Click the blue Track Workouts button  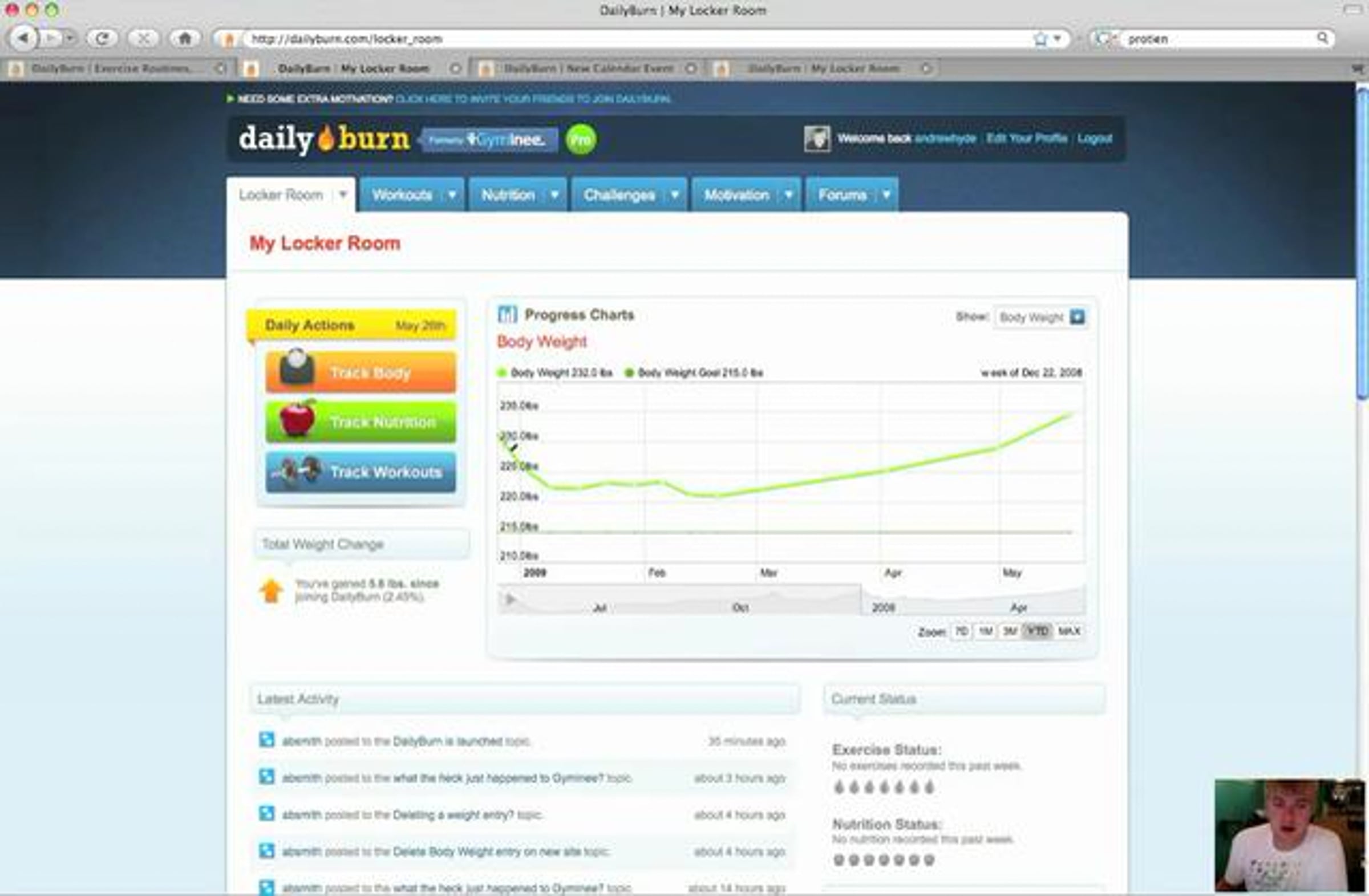point(361,472)
